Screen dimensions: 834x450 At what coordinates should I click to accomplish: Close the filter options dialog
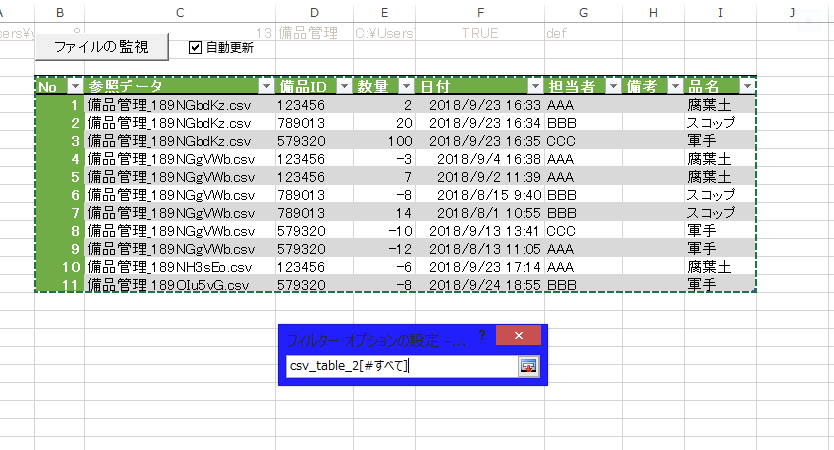click(518, 337)
